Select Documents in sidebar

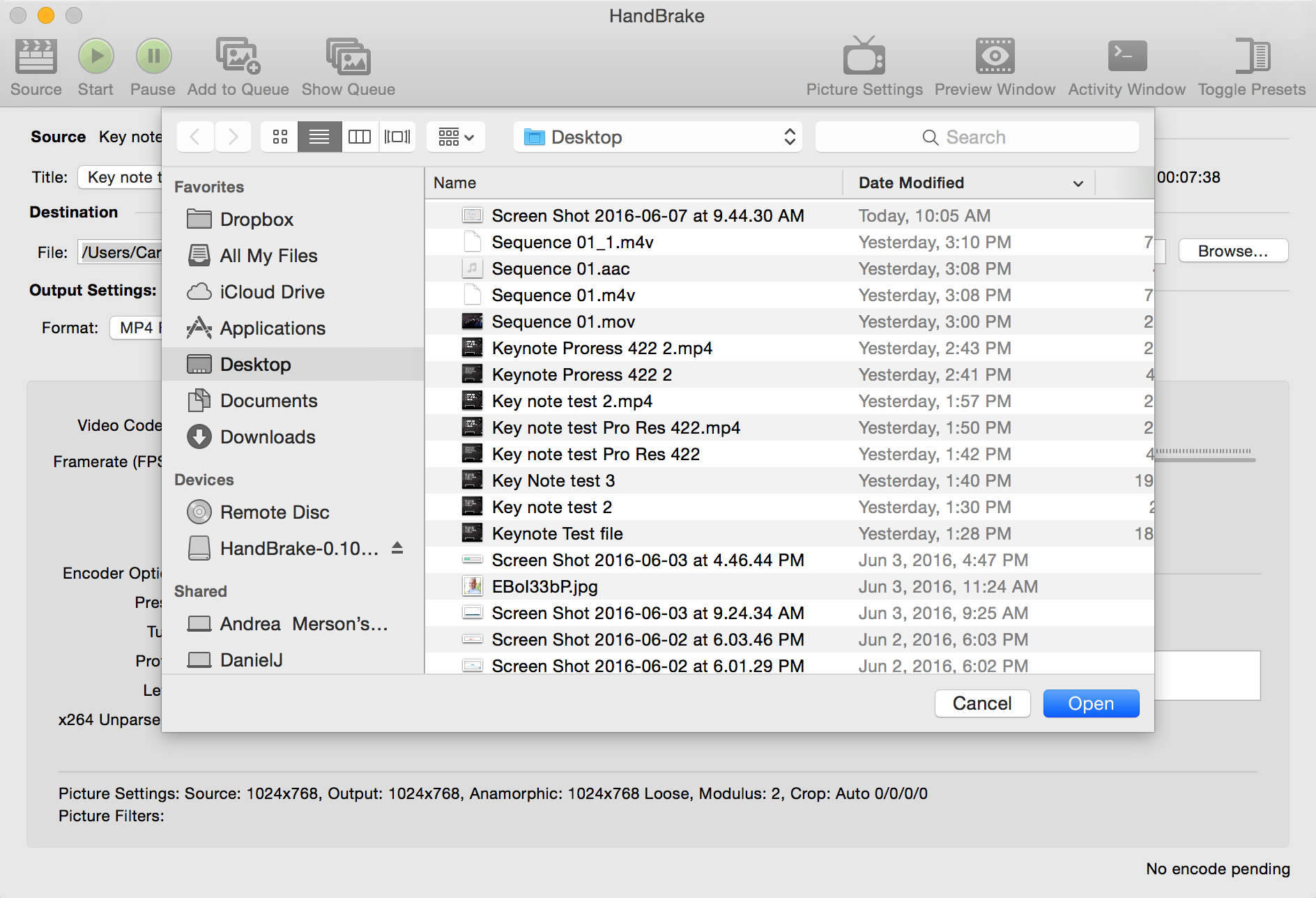(293, 401)
